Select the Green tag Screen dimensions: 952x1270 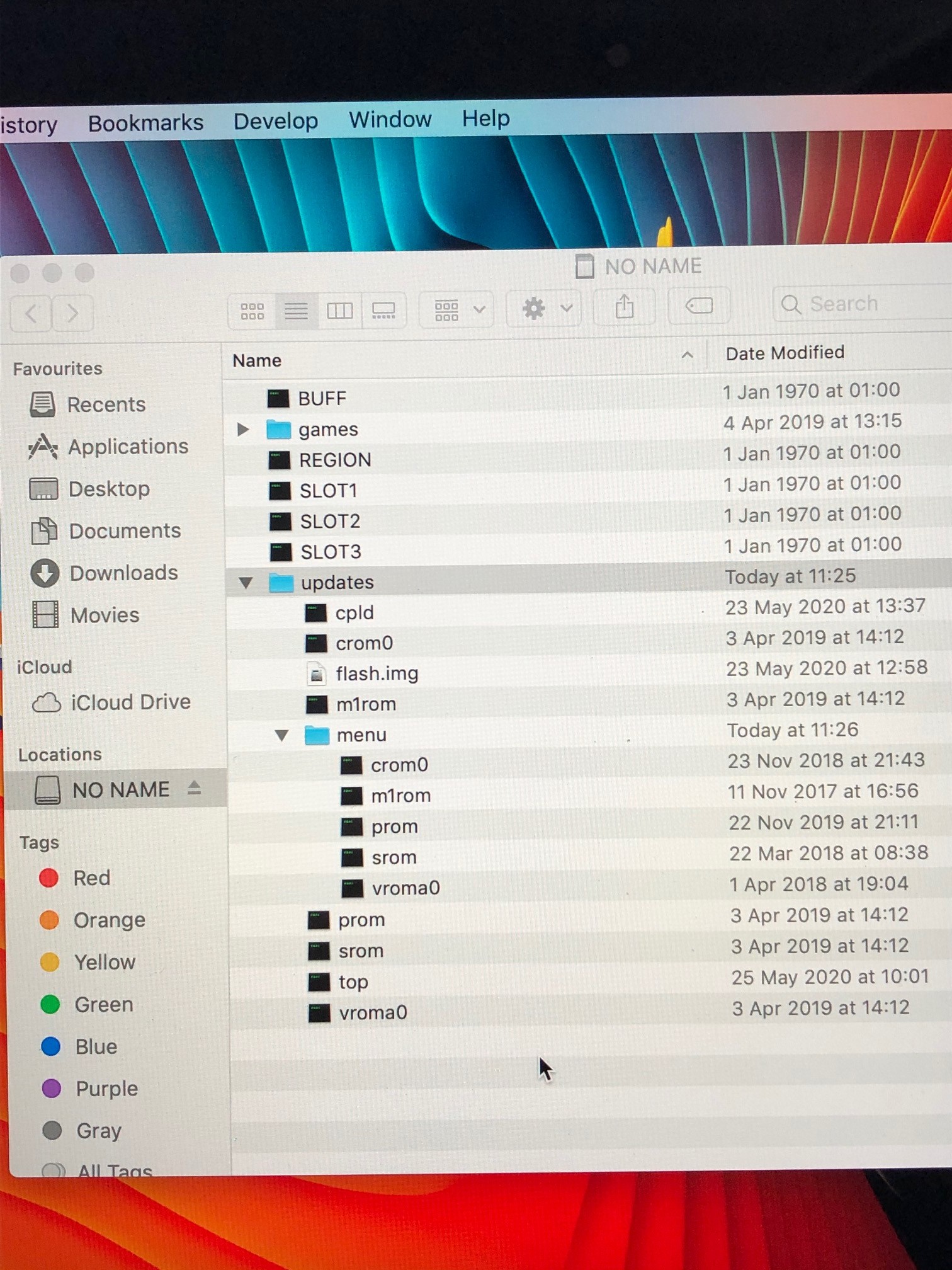(87, 1004)
